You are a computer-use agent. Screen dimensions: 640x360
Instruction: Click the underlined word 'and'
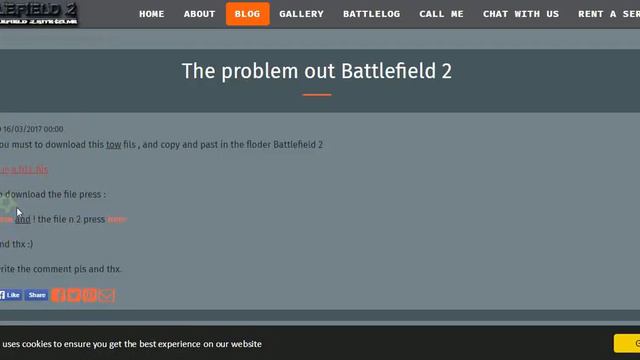click(23, 220)
